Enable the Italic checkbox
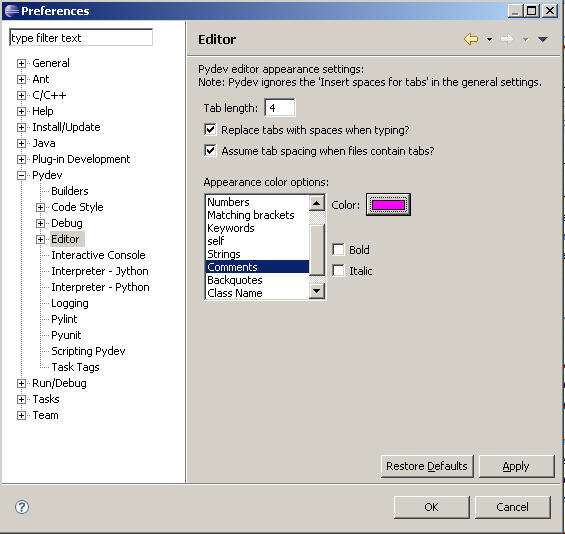The width and height of the screenshot is (565, 534). [338, 271]
